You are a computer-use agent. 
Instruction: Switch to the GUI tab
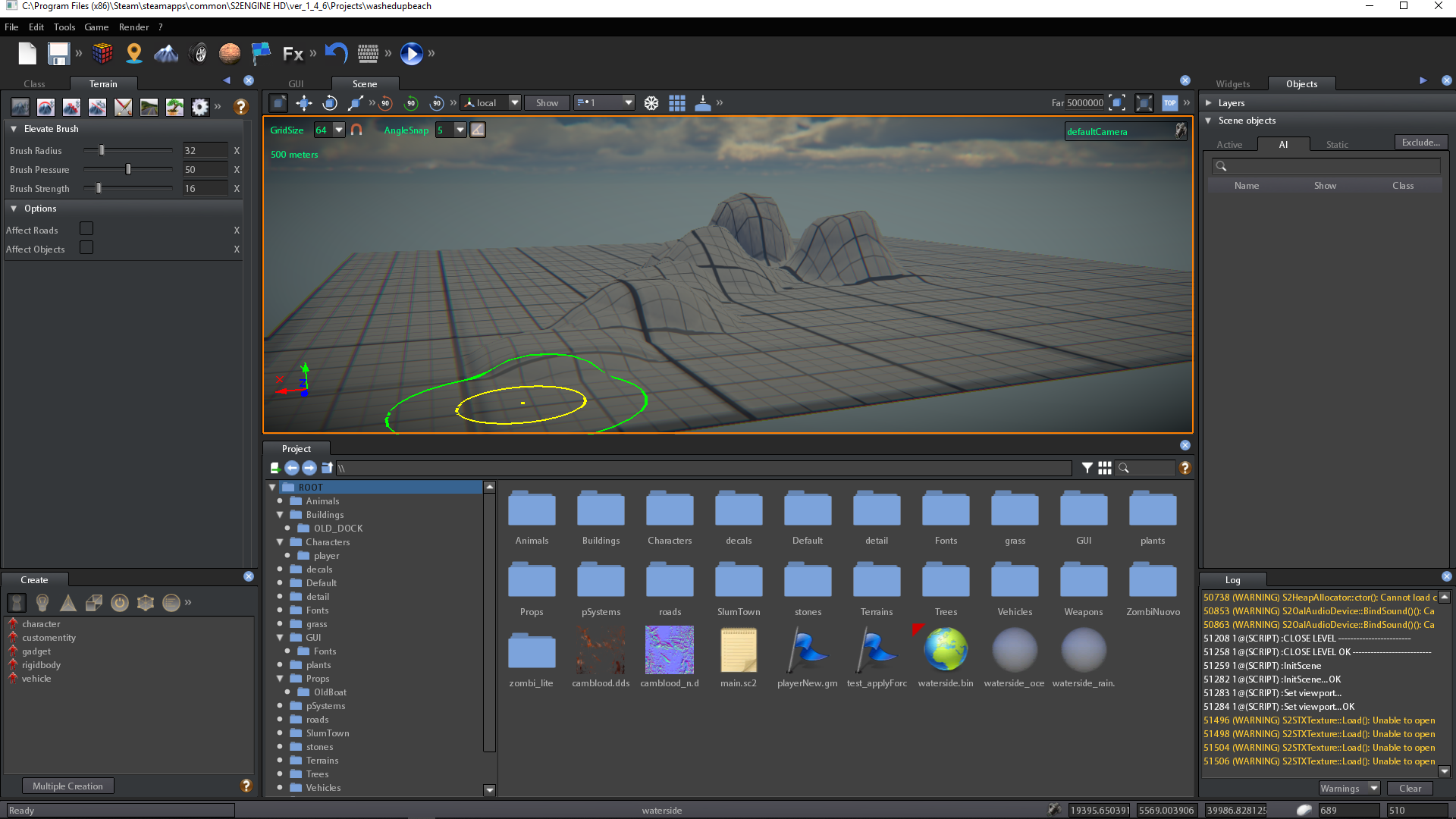296,84
